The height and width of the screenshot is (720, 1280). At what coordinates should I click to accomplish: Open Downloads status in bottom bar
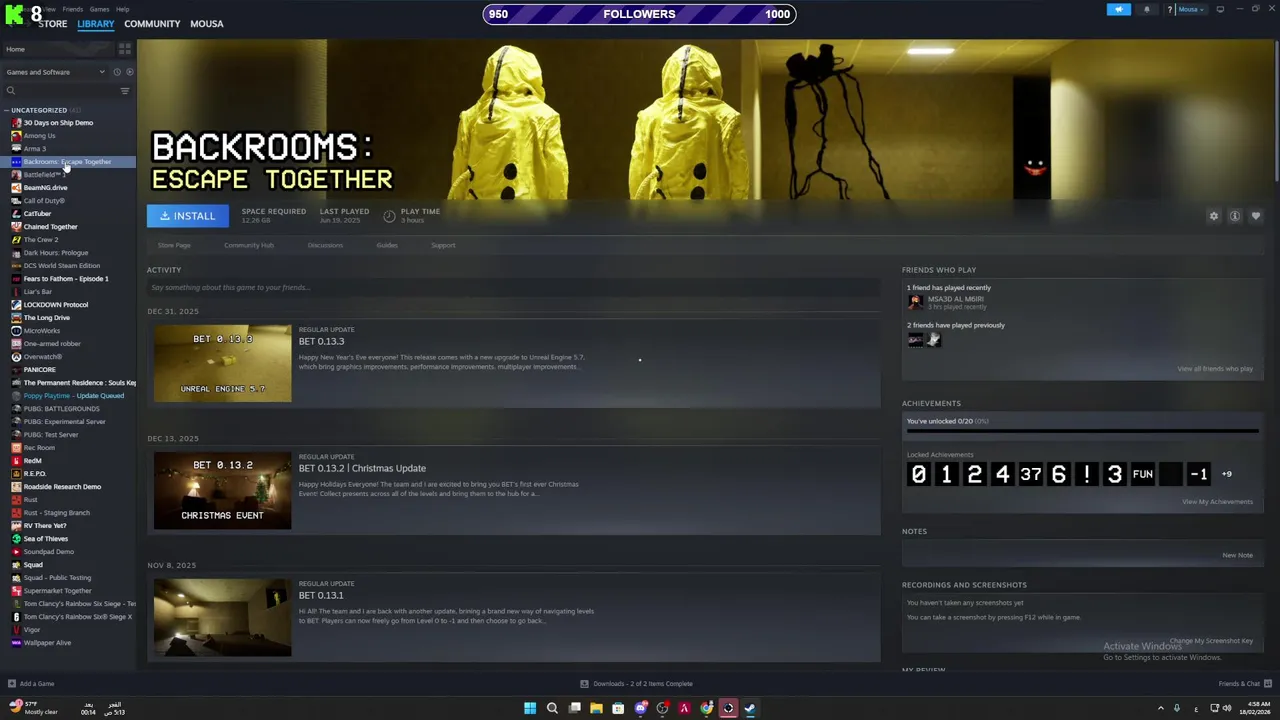pos(637,684)
